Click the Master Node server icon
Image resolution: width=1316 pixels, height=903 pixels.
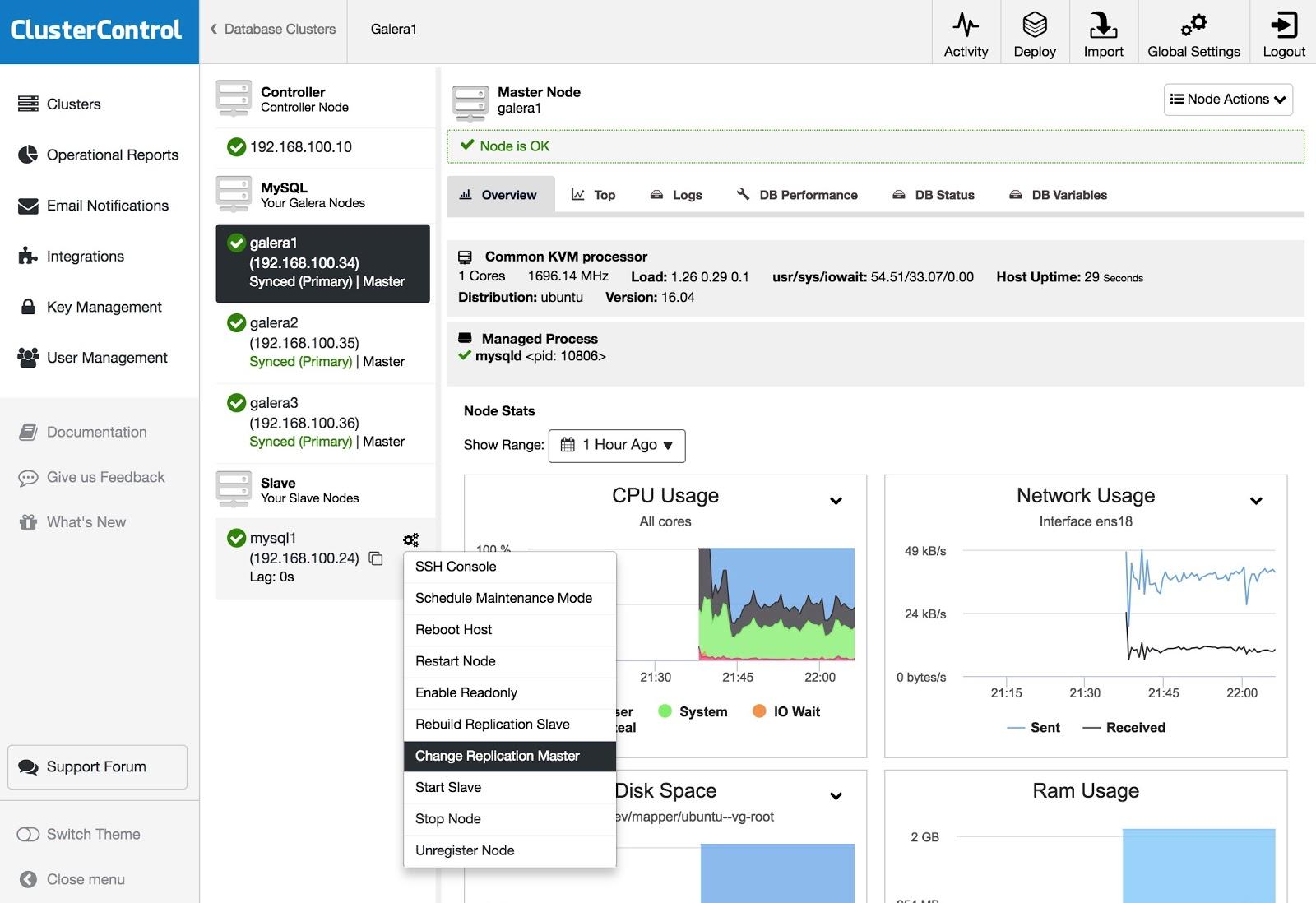tap(470, 104)
